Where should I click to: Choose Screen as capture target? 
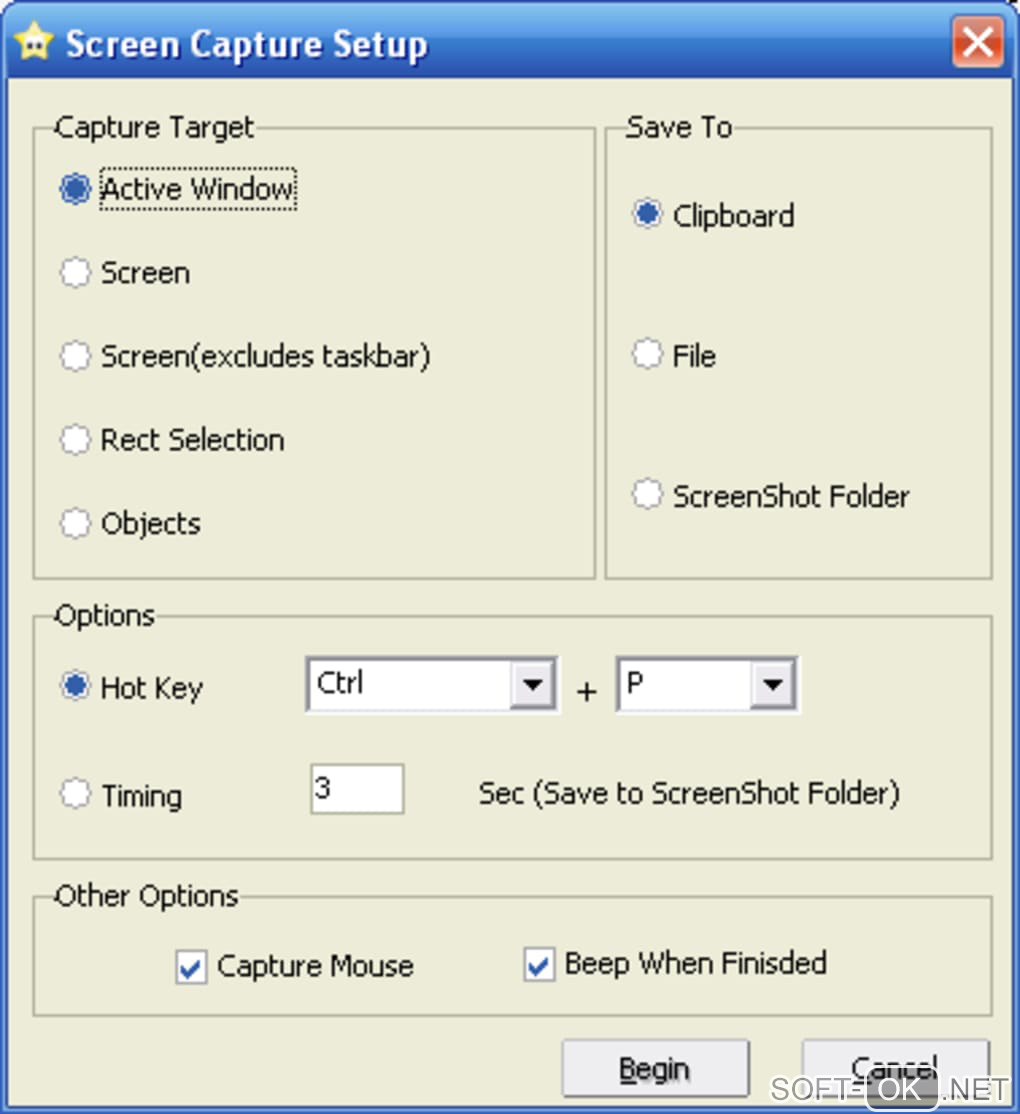[76, 273]
